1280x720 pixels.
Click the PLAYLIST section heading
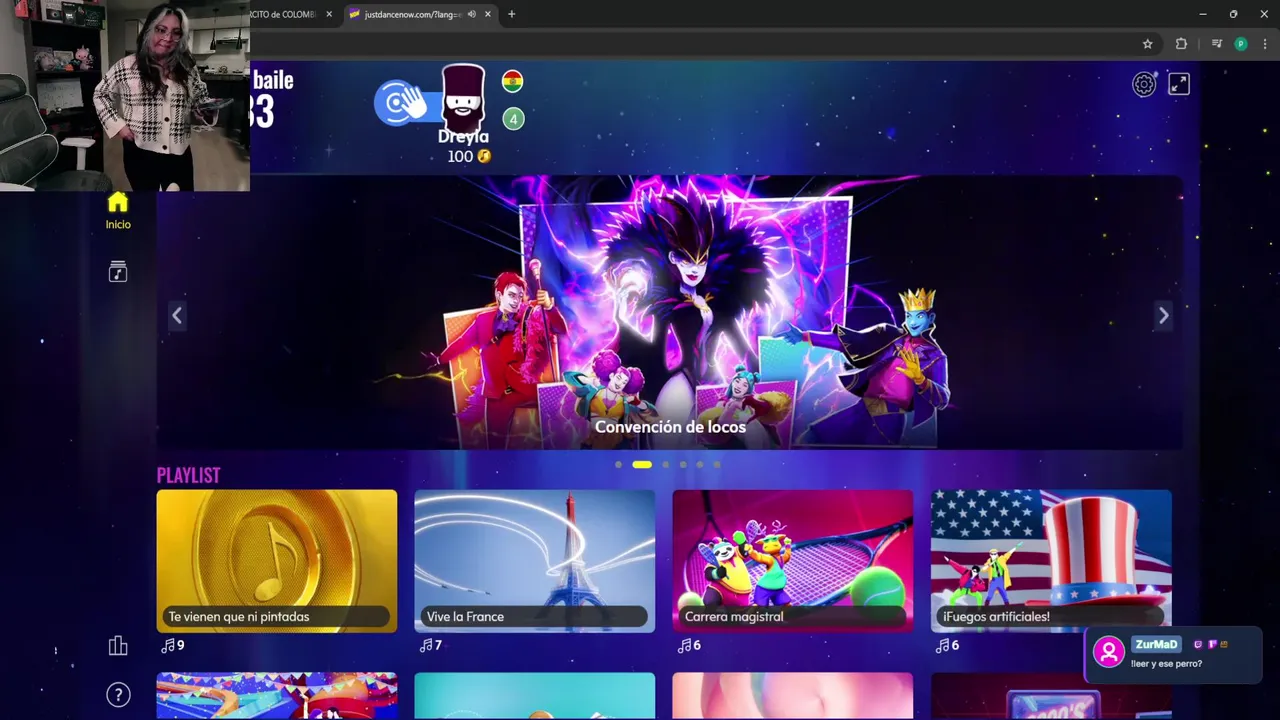[188, 475]
